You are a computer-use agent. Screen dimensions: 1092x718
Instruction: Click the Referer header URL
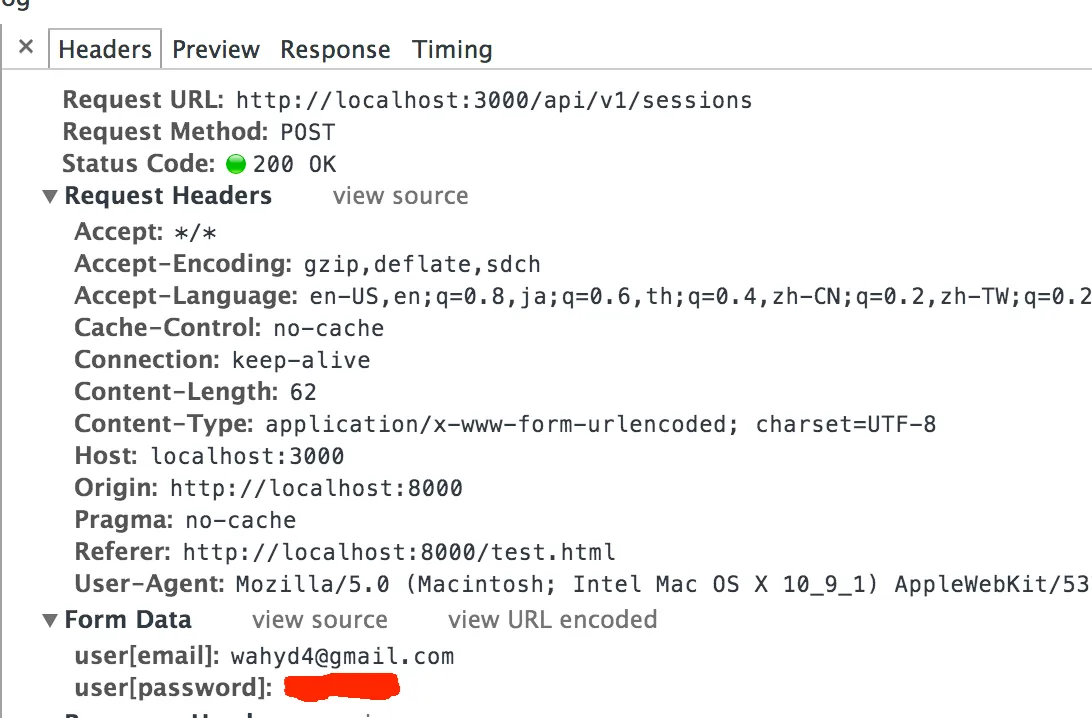(399, 552)
